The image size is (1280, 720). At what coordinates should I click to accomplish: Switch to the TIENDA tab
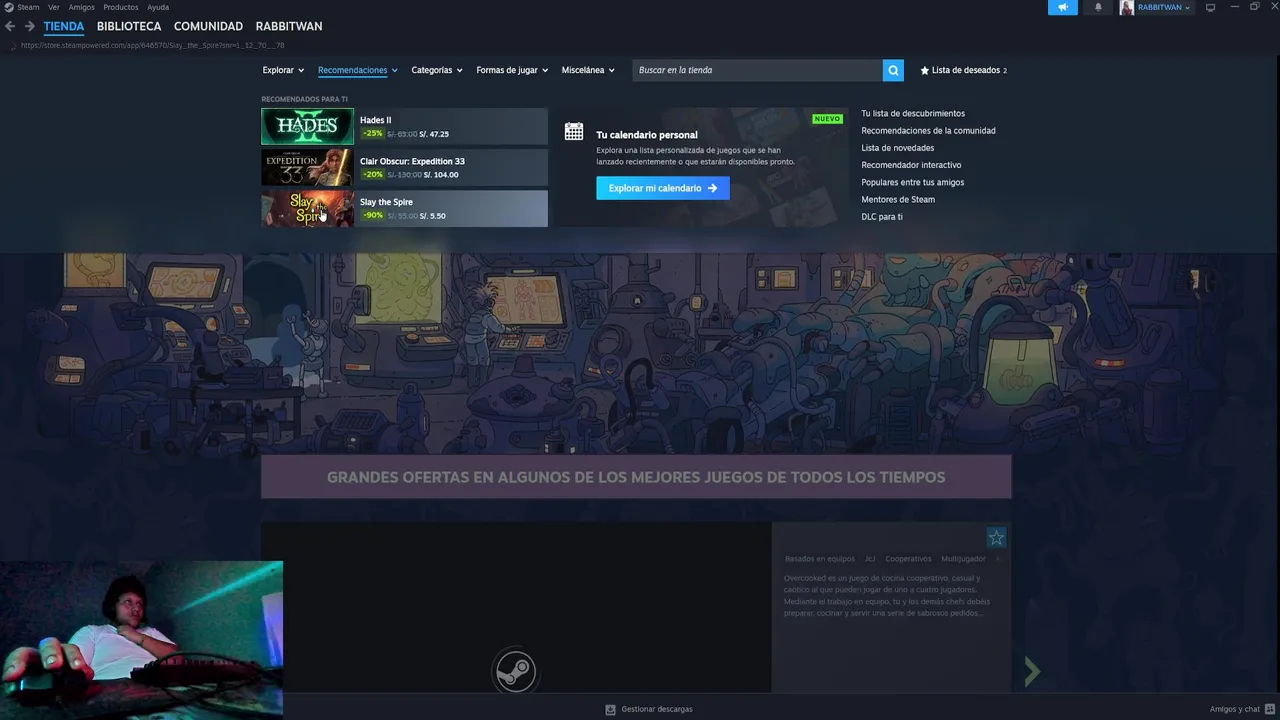(64, 26)
